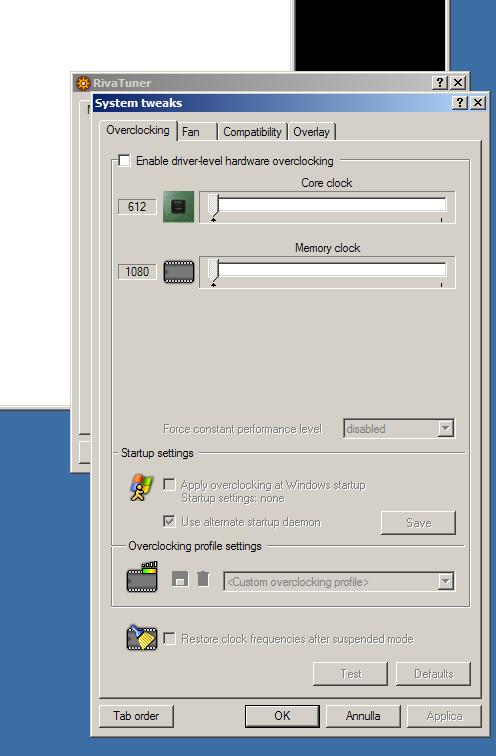Click the memory chip icon beside 1080
Image resolution: width=496 pixels, height=756 pixels.
(179, 272)
